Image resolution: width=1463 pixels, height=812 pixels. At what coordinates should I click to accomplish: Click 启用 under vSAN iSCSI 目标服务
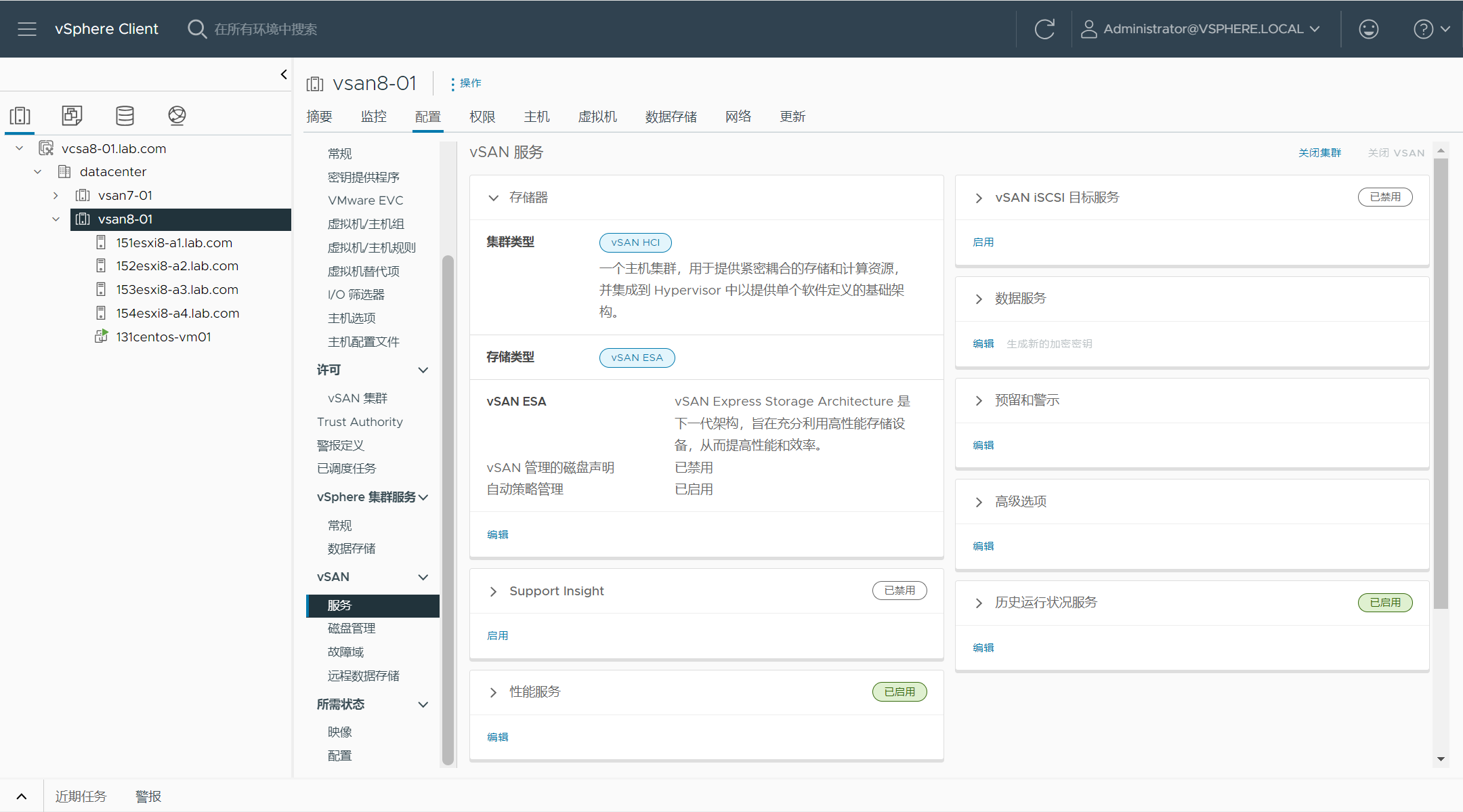tap(983, 242)
